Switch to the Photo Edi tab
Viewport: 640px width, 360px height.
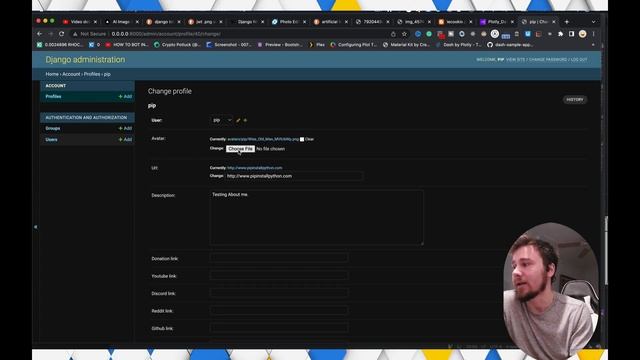coord(289,22)
